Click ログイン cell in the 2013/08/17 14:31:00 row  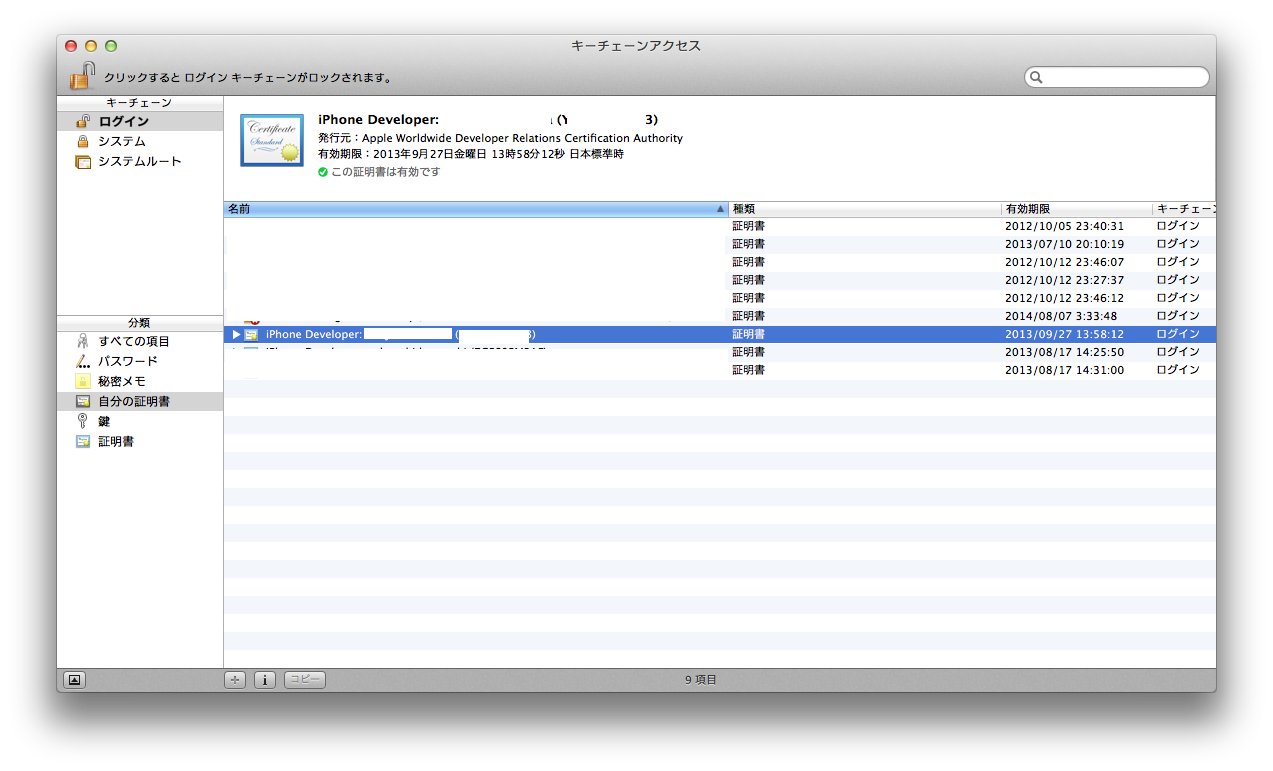[x=1178, y=370]
